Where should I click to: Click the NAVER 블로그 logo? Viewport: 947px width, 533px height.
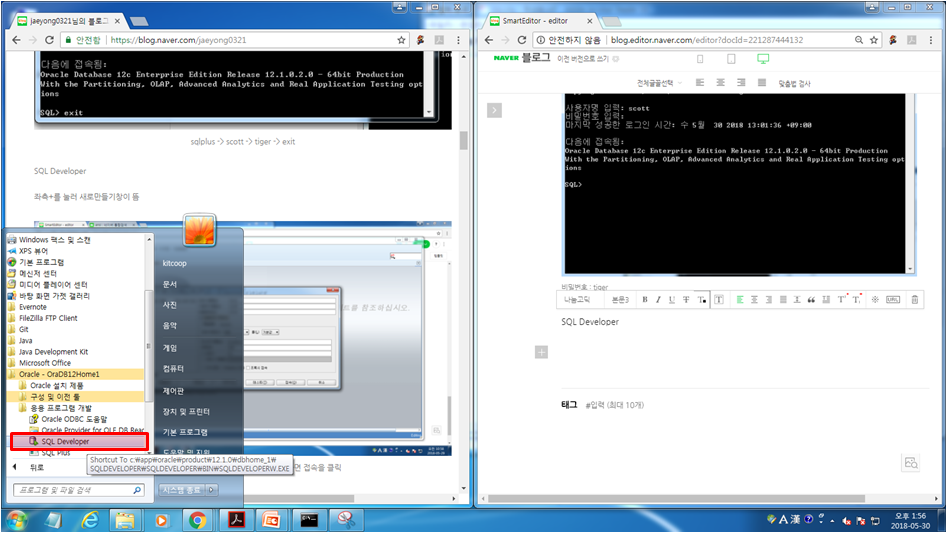(522, 58)
